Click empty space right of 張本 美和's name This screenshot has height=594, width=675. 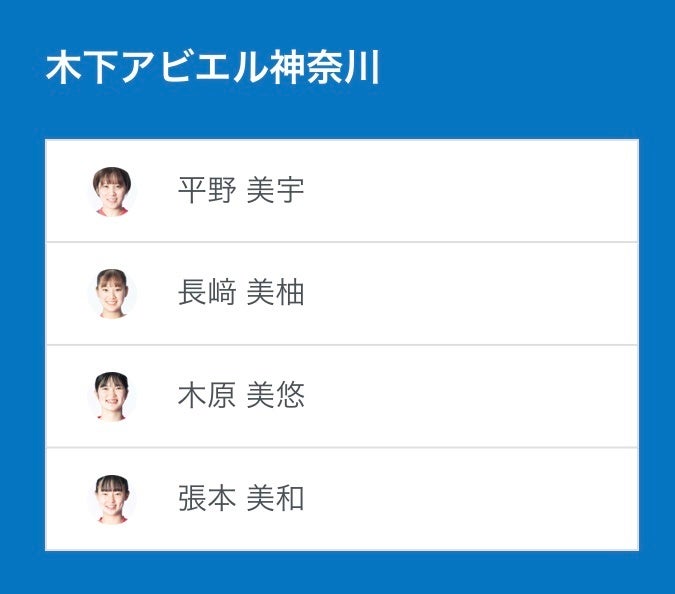point(470,500)
